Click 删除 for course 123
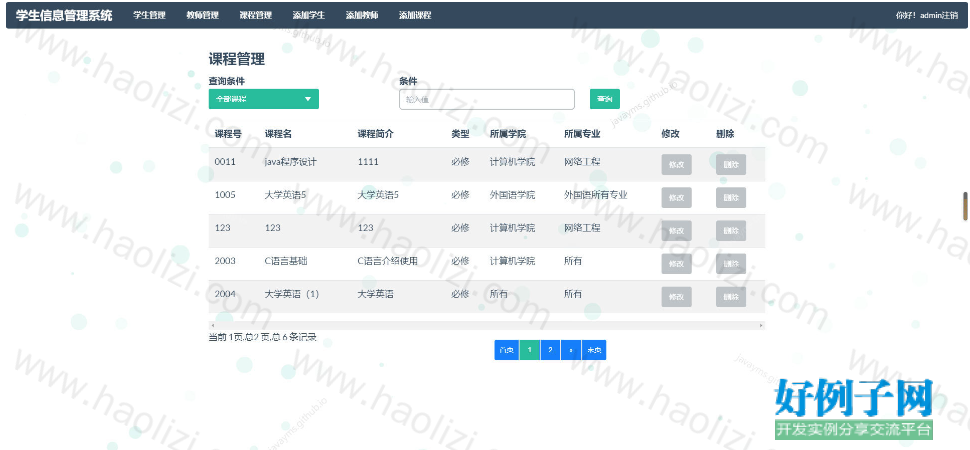This screenshot has height=450, width=970. pyautogui.click(x=731, y=230)
